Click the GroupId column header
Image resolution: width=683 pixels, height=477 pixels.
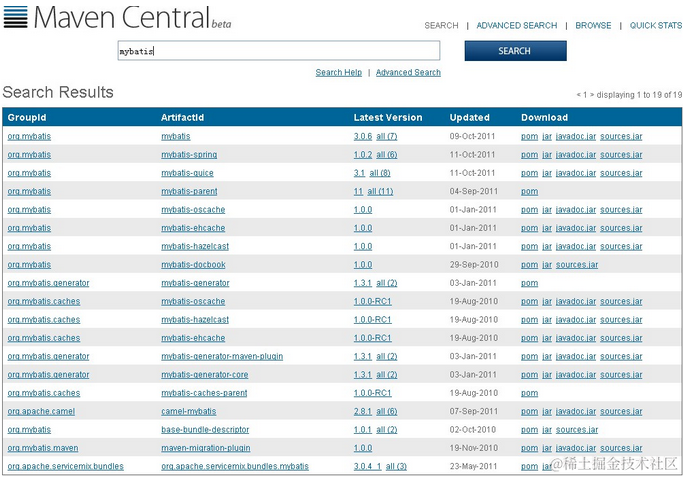27,118
